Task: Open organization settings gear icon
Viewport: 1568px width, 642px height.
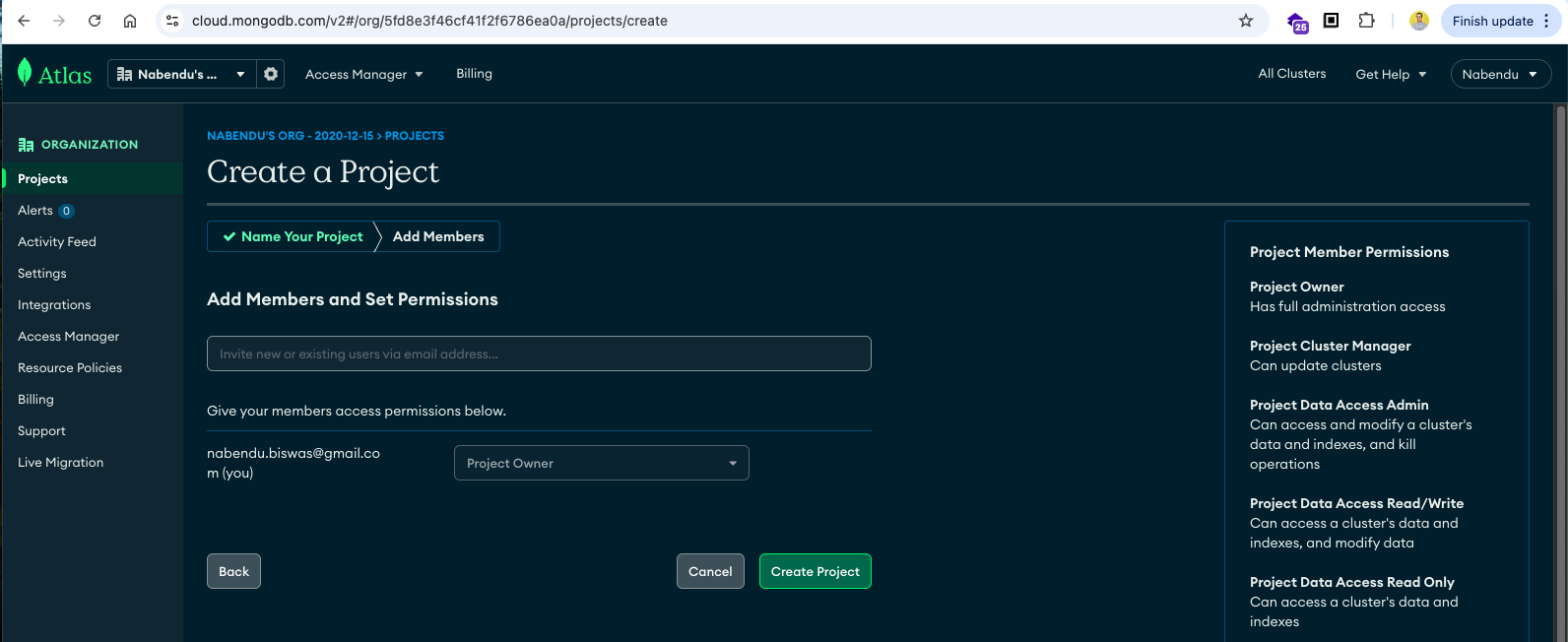Action: coord(271,74)
